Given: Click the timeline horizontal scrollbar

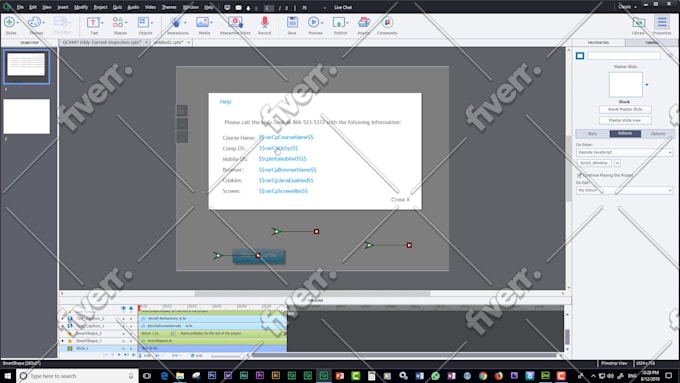Looking at the screenshot, I should click(403, 355).
